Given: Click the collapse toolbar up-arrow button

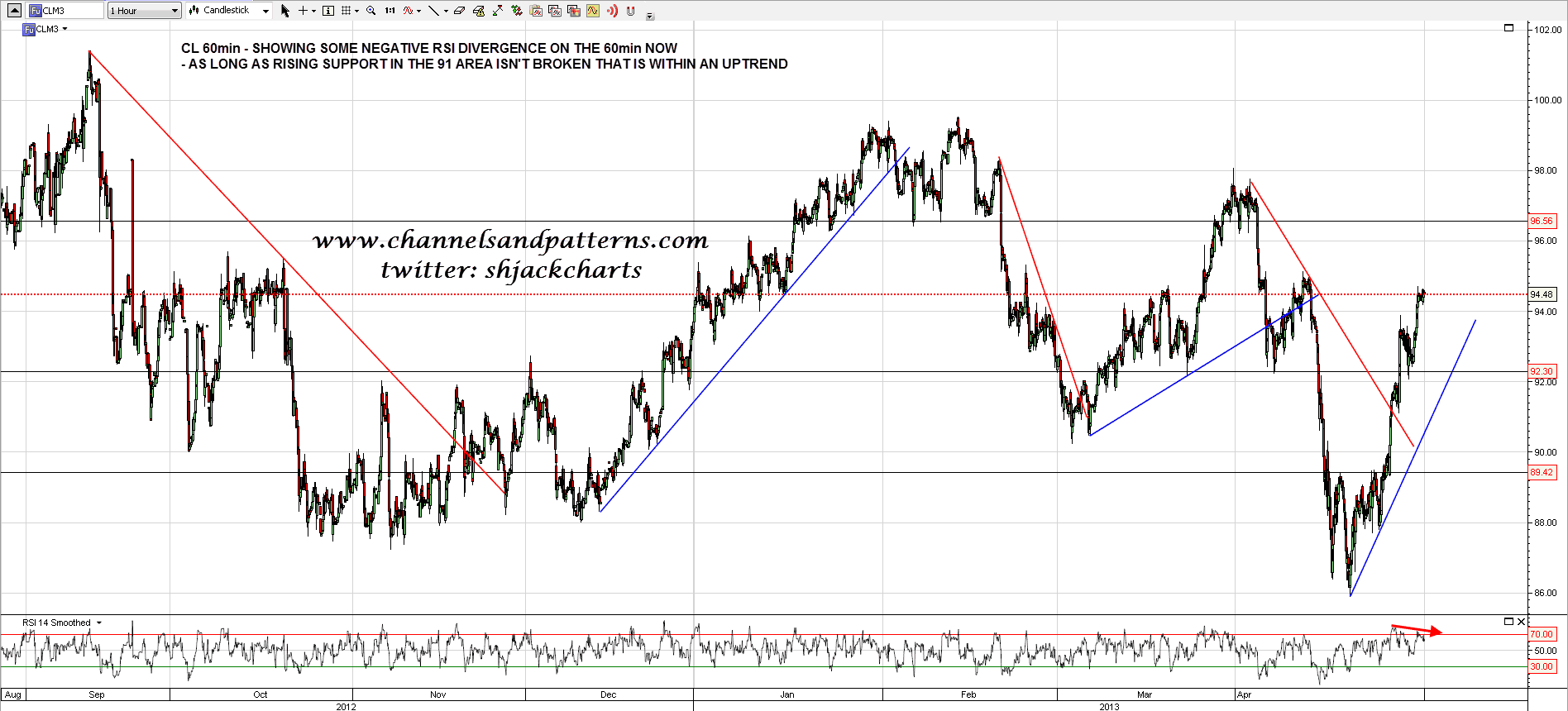Looking at the screenshot, I should pyautogui.click(x=14, y=11).
